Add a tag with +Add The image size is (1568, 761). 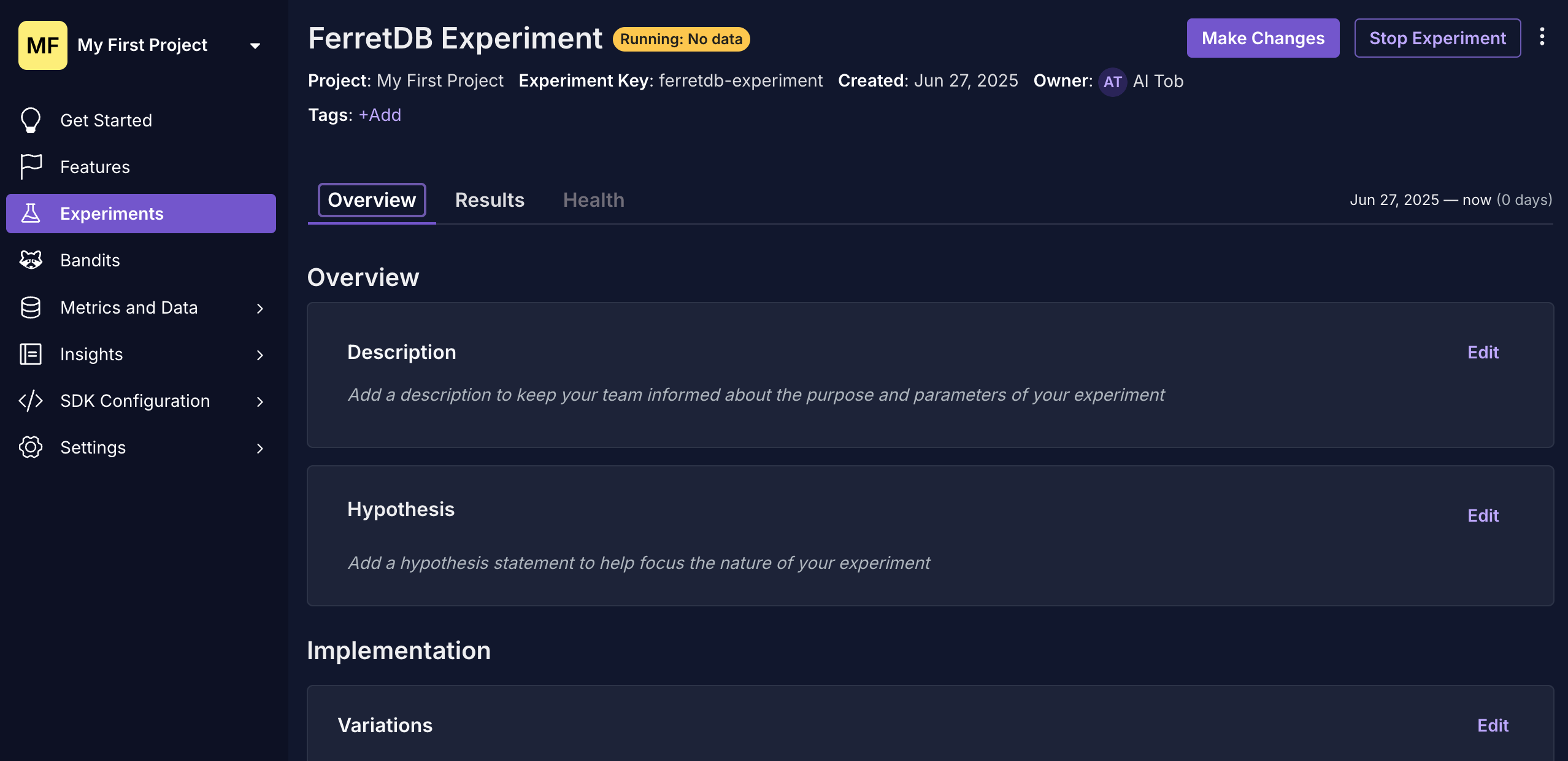coord(380,115)
